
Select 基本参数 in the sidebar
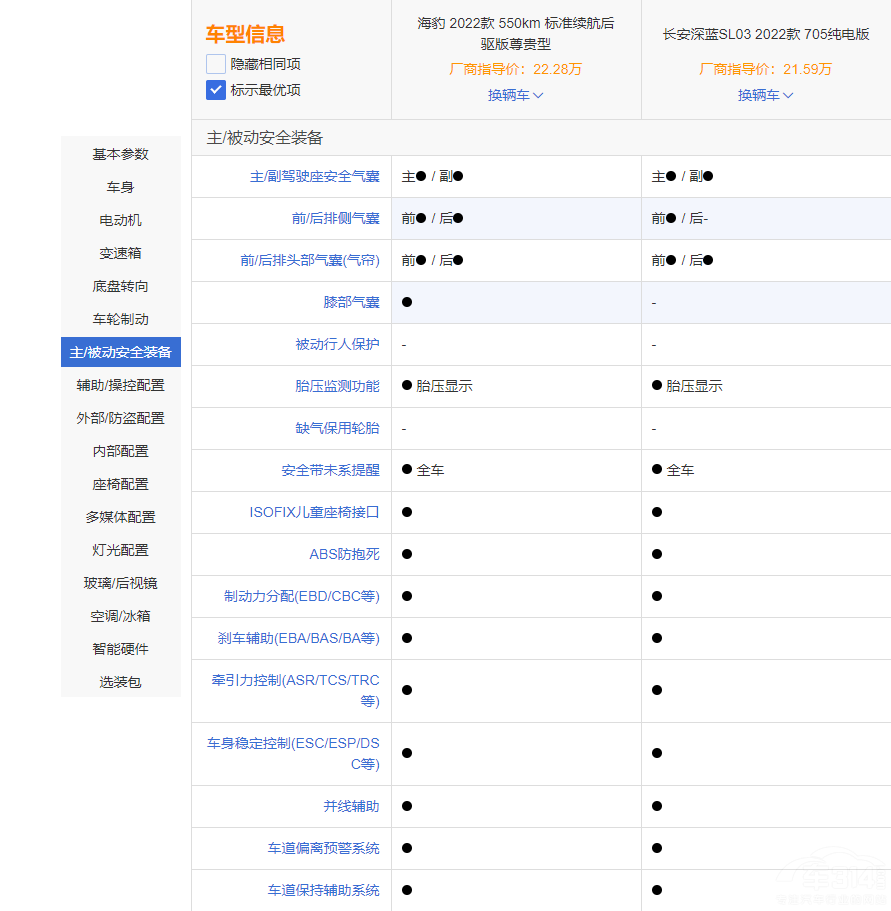[121, 154]
